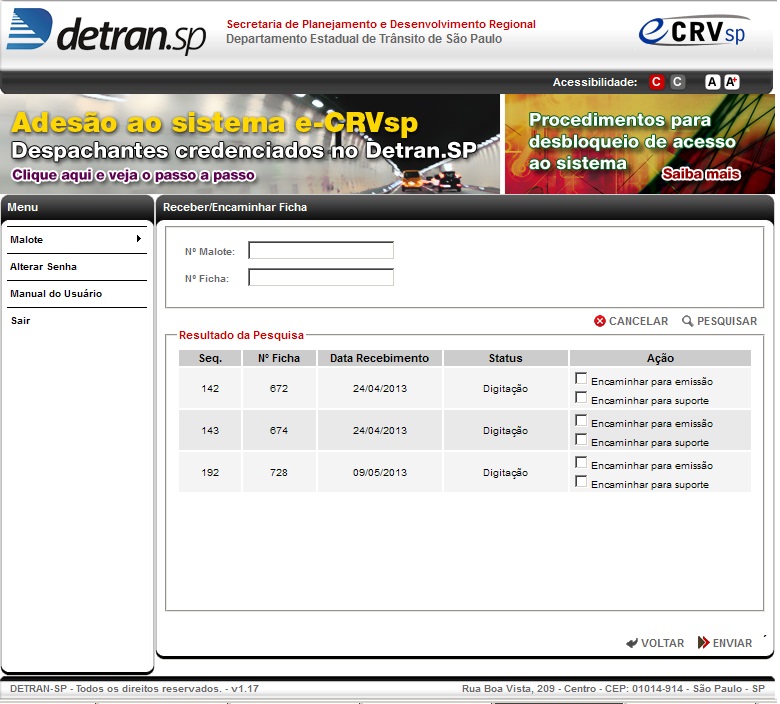Click the Seq. column header
The width and height of the screenshot is (780, 704).
(x=210, y=358)
